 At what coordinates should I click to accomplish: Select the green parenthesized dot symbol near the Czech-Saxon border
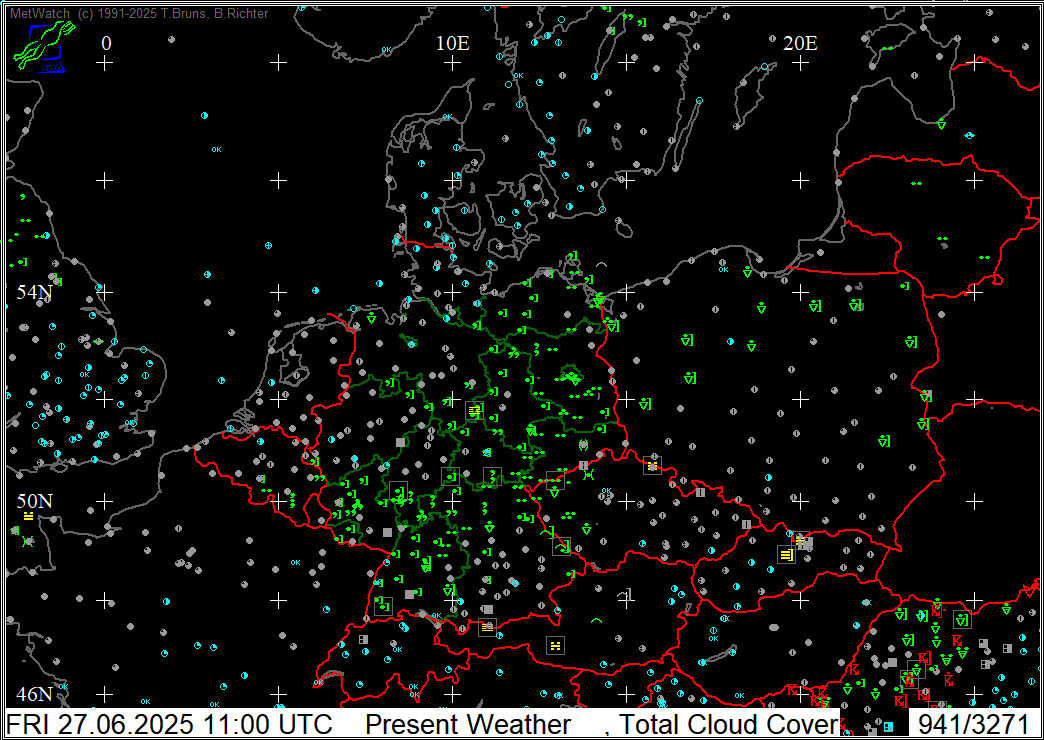(x=583, y=444)
